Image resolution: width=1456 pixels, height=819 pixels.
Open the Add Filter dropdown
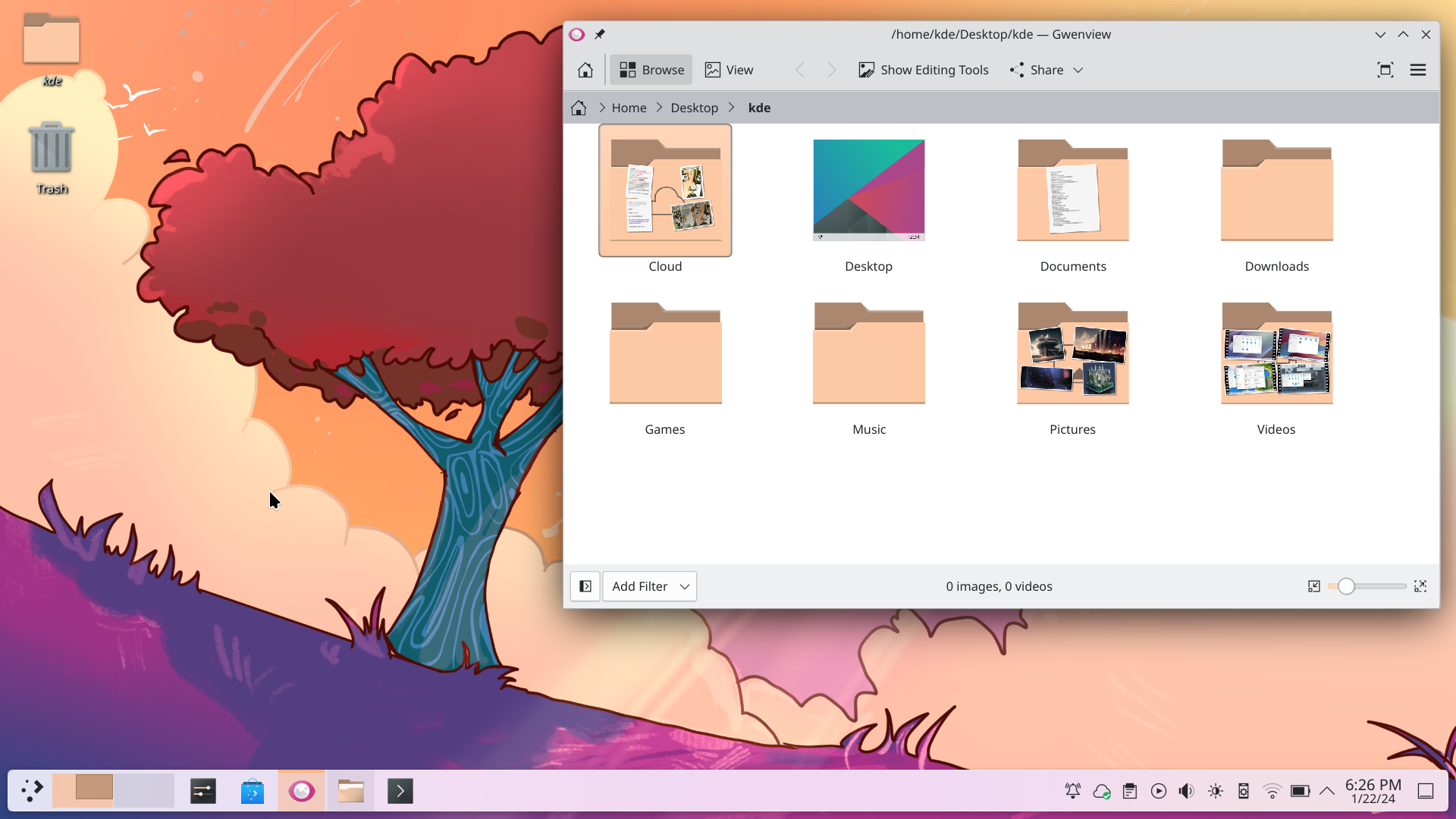(x=650, y=586)
